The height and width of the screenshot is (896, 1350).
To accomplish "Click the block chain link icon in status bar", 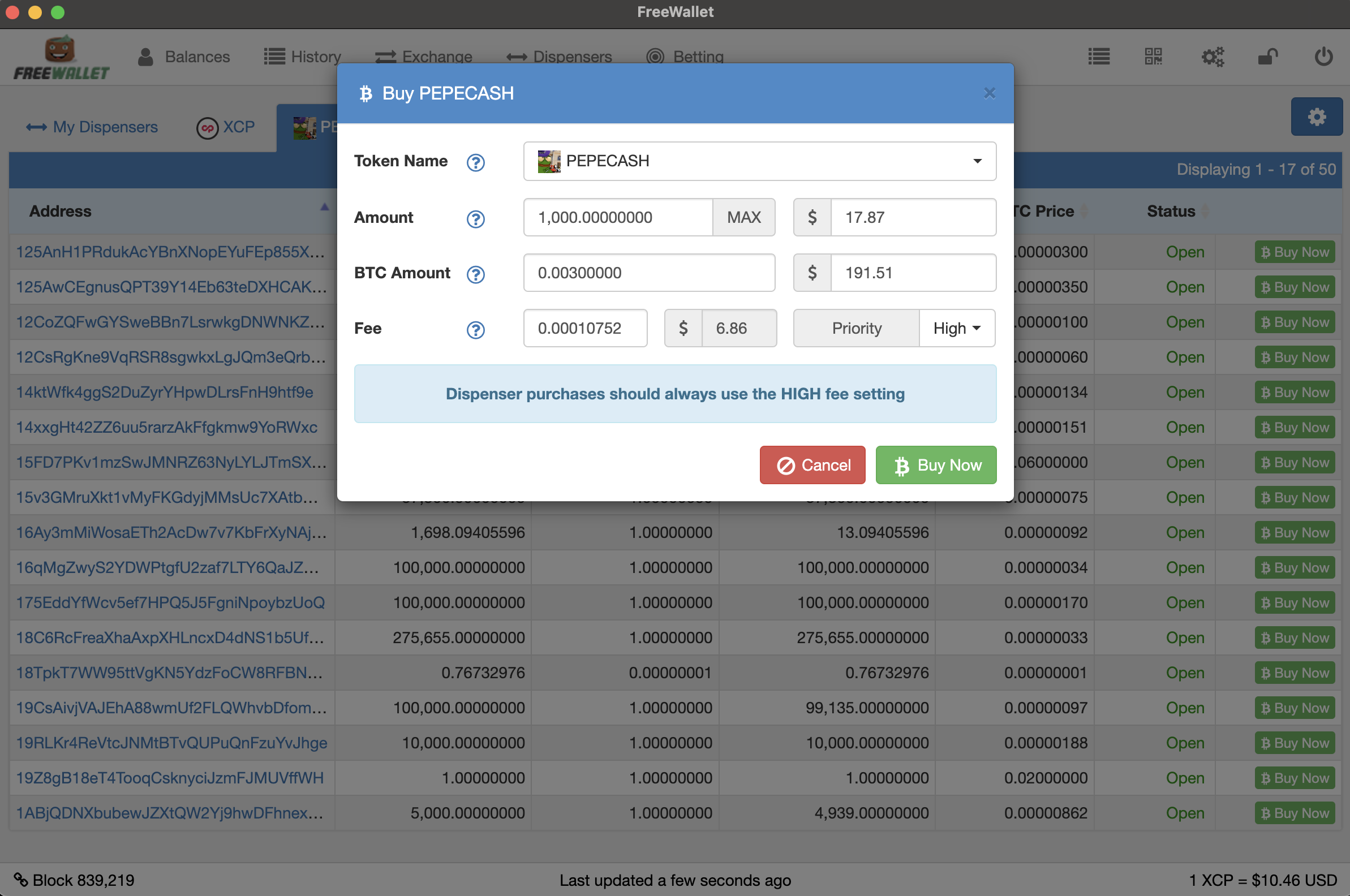I will click(x=20, y=879).
